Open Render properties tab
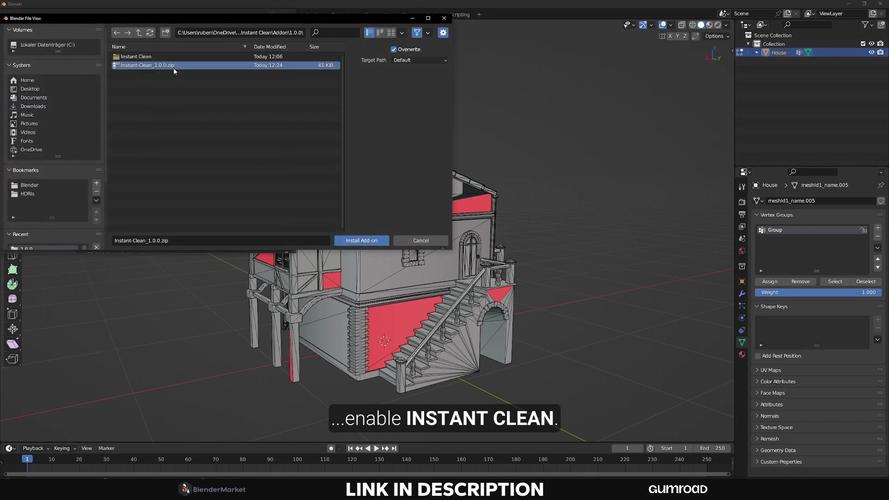Viewport: 889px width, 500px height. pos(742,202)
